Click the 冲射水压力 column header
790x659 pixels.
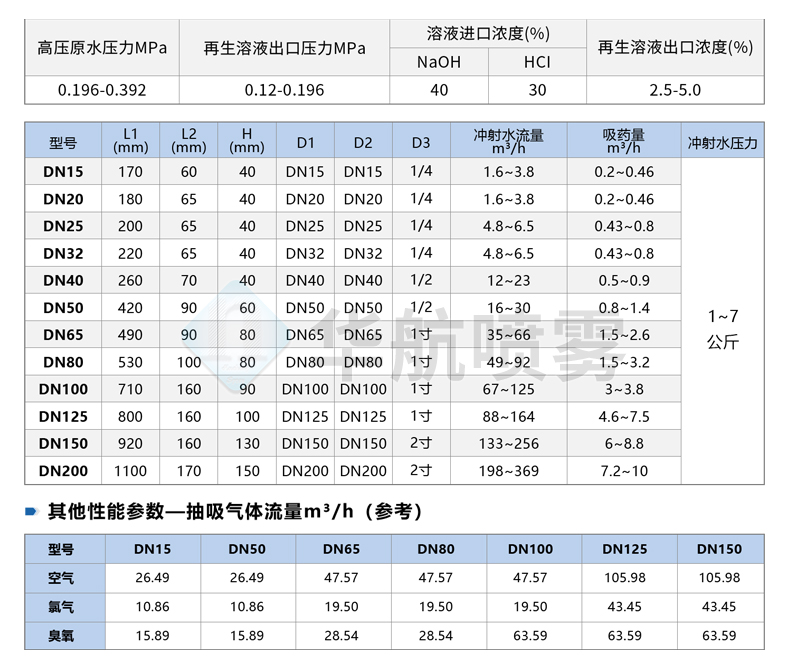tap(722, 142)
